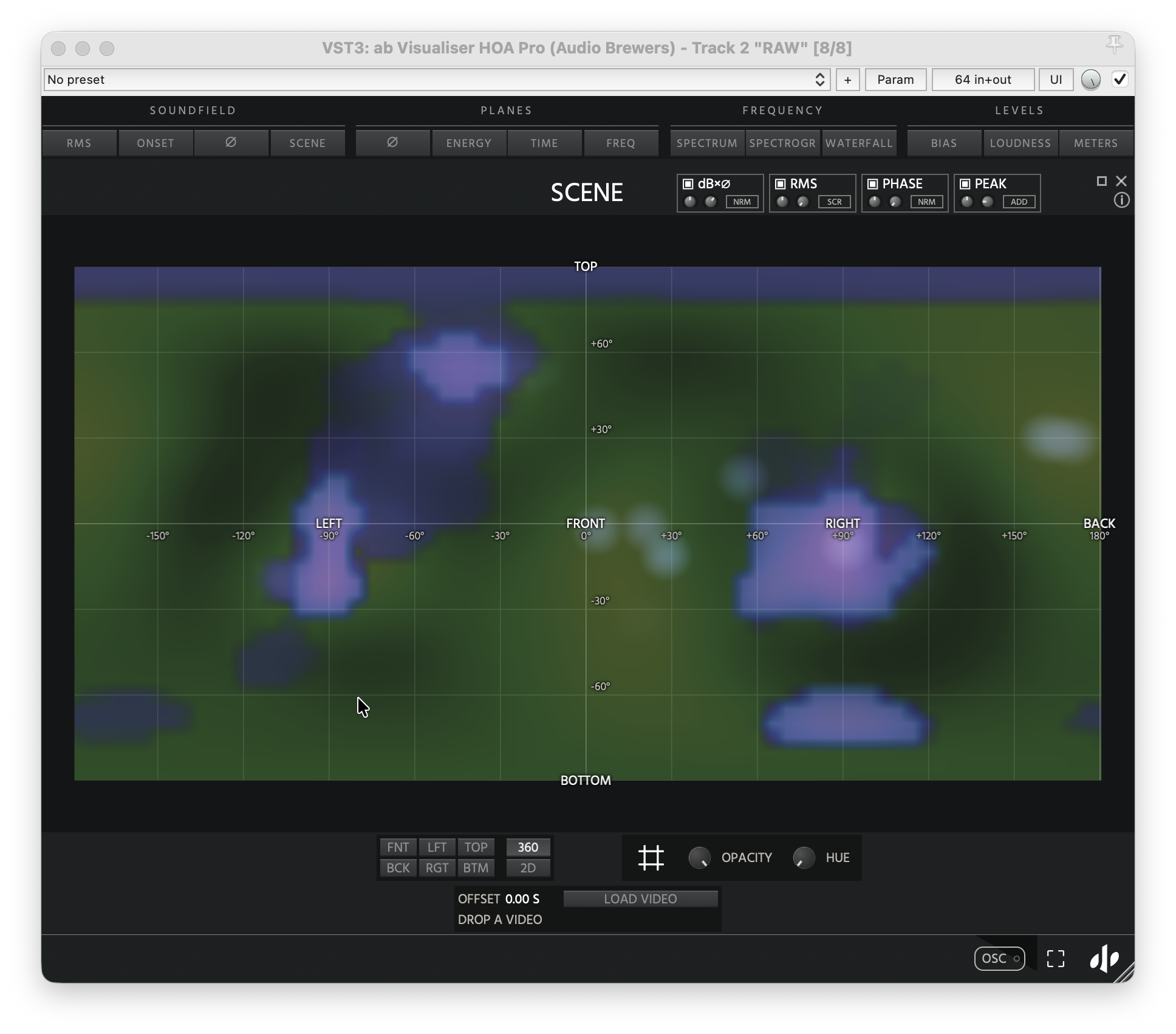Screen dimensions: 1176x1034
Task: Open the No preset dropdown
Action: point(436,80)
